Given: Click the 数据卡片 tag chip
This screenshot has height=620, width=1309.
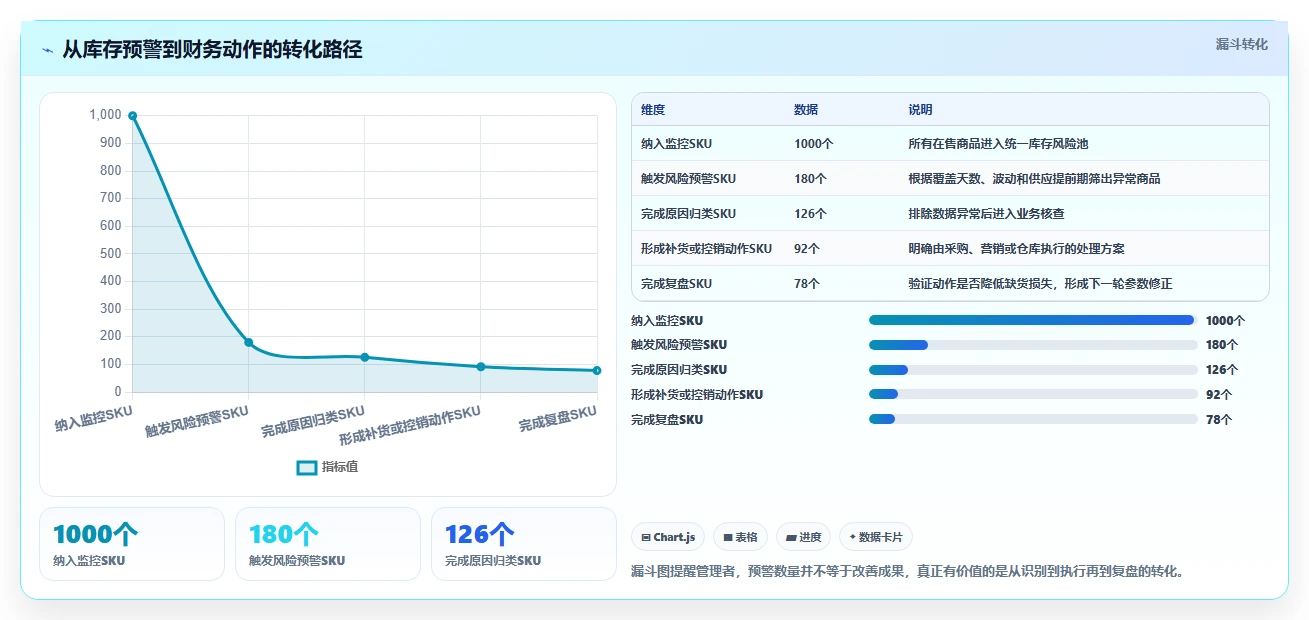Looking at the screenshot, I should (x=876, y=537).
